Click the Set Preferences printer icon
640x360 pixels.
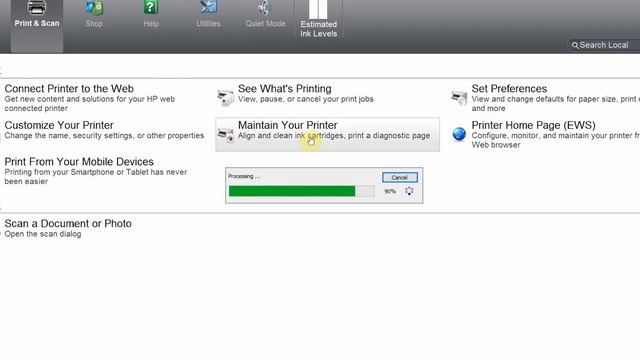tap(459, 98)
